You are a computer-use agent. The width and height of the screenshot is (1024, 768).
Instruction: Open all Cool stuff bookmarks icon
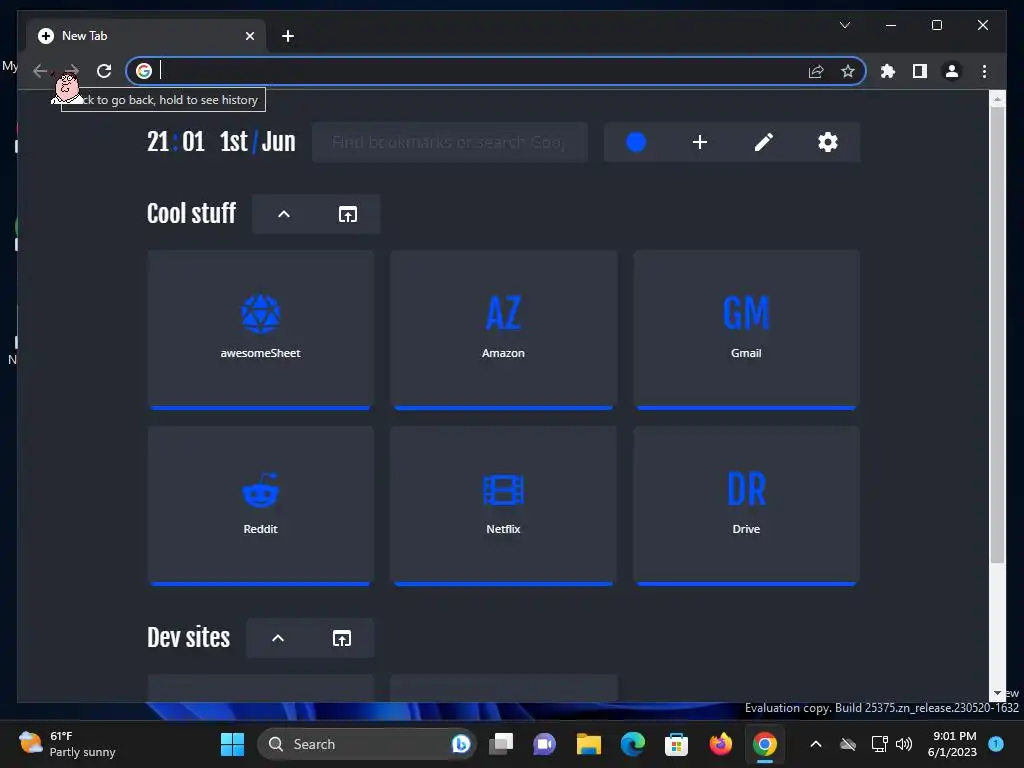[x=347, y=214]
